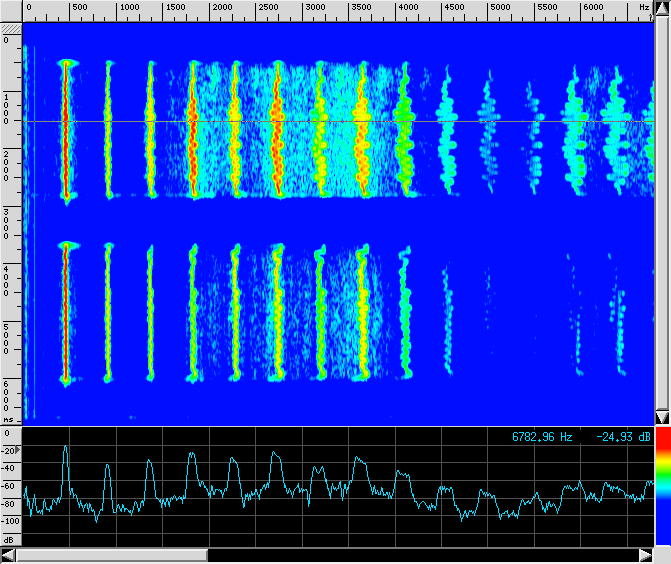Click the horizontal scrollbar's right arrow
The height and width of the screenshot is (564, 671).
(645, 555)
